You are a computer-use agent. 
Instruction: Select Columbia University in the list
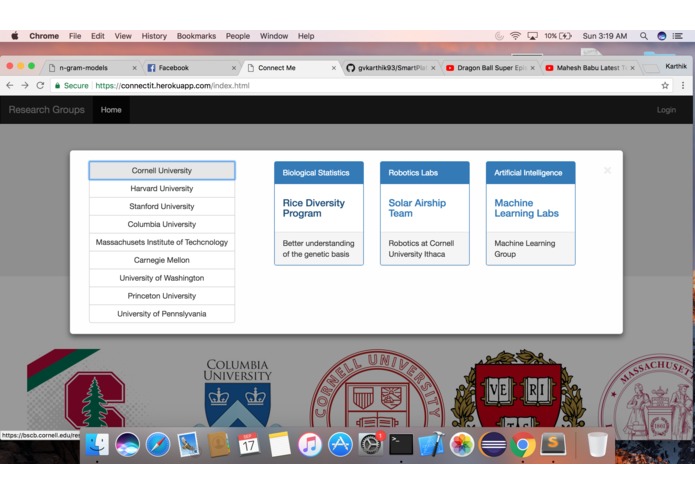pyautogui.click(x=162, y=225)
